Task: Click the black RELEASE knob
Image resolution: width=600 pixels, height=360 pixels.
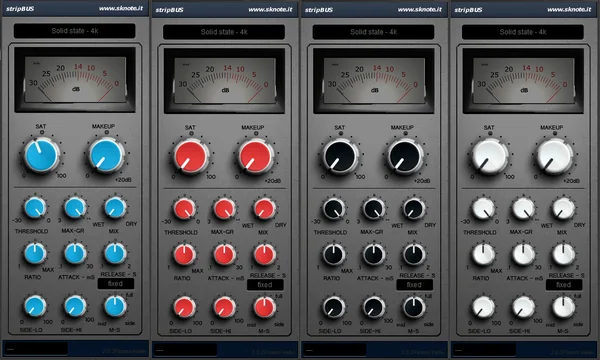Action: point(413,254)
